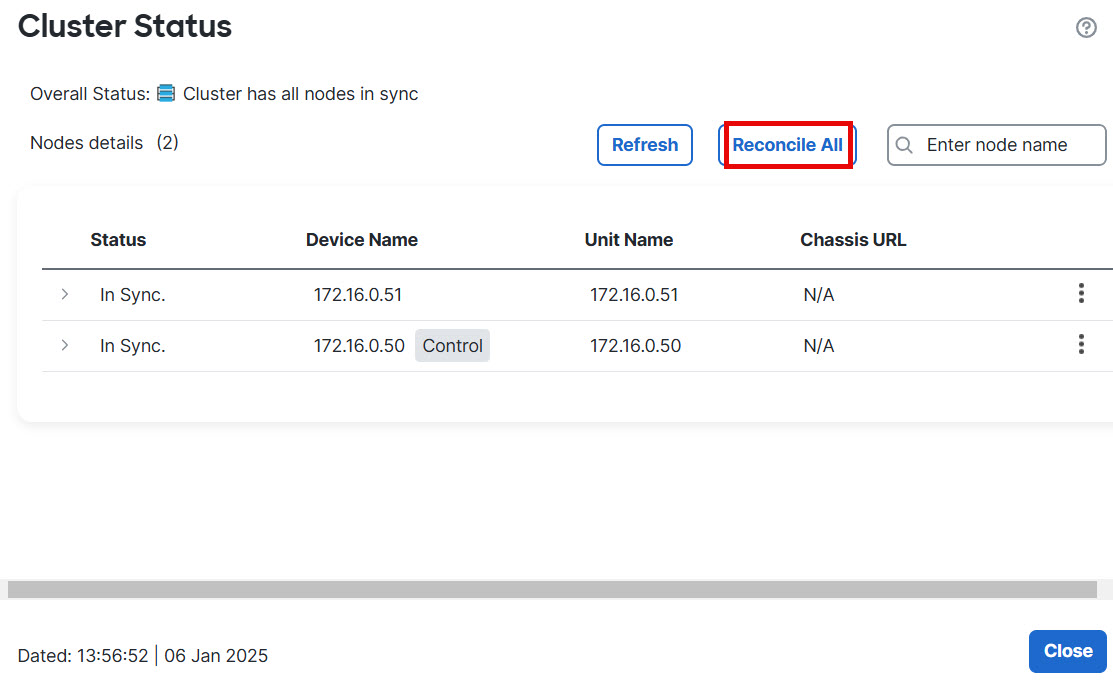Open the more options menu for node 172.16.0.51

1081,293
